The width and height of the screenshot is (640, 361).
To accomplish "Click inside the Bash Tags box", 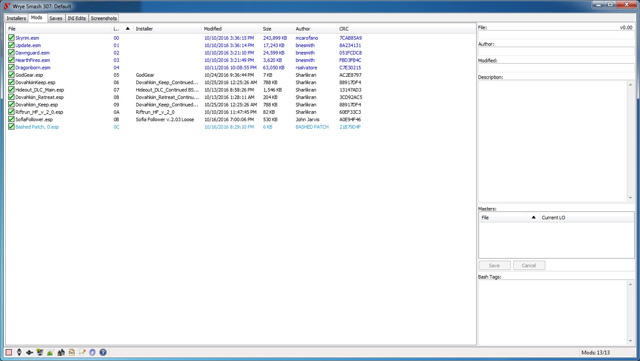I will [x=553, y=312].
